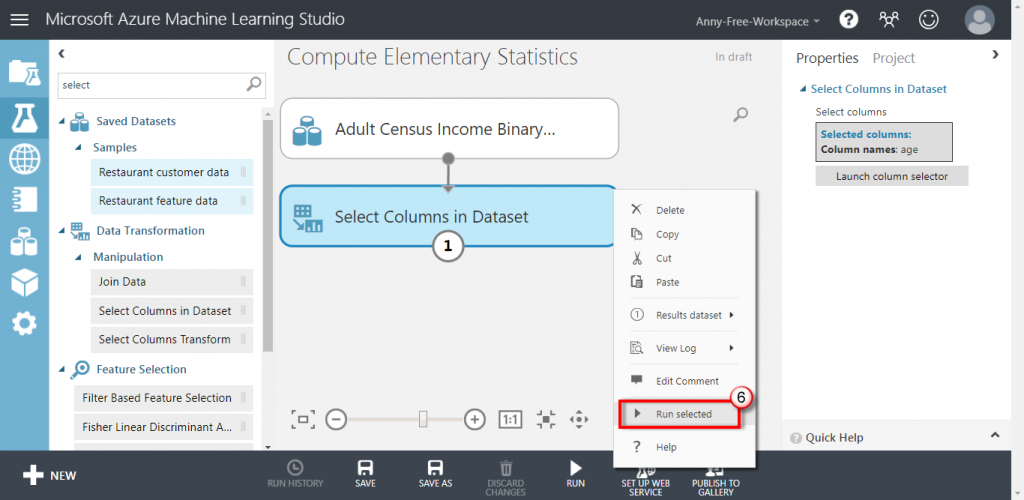The height and width of the screenshot is (500, 1024).
Task: Click Set Up Web Service
Action: (x=645, y=482)
